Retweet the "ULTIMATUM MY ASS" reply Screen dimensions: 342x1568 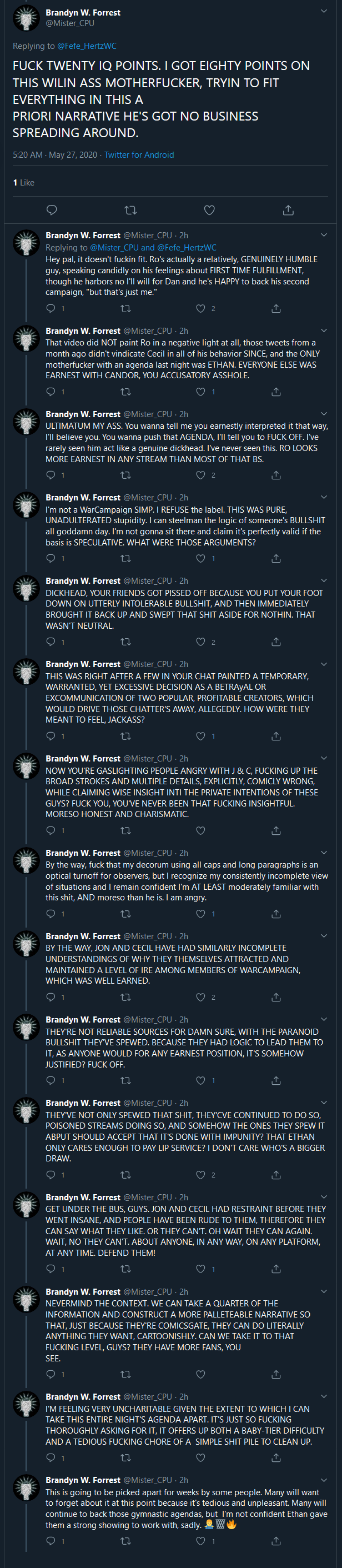tap(126, 475)
